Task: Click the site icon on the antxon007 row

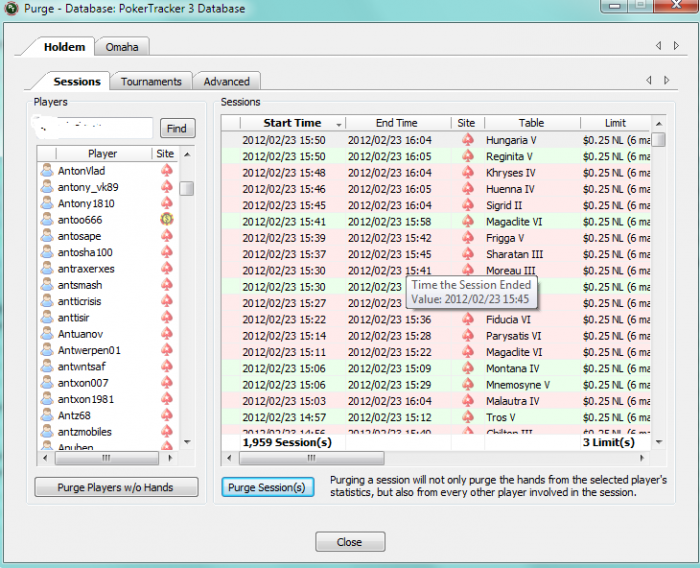Action: tap(167, 383)
